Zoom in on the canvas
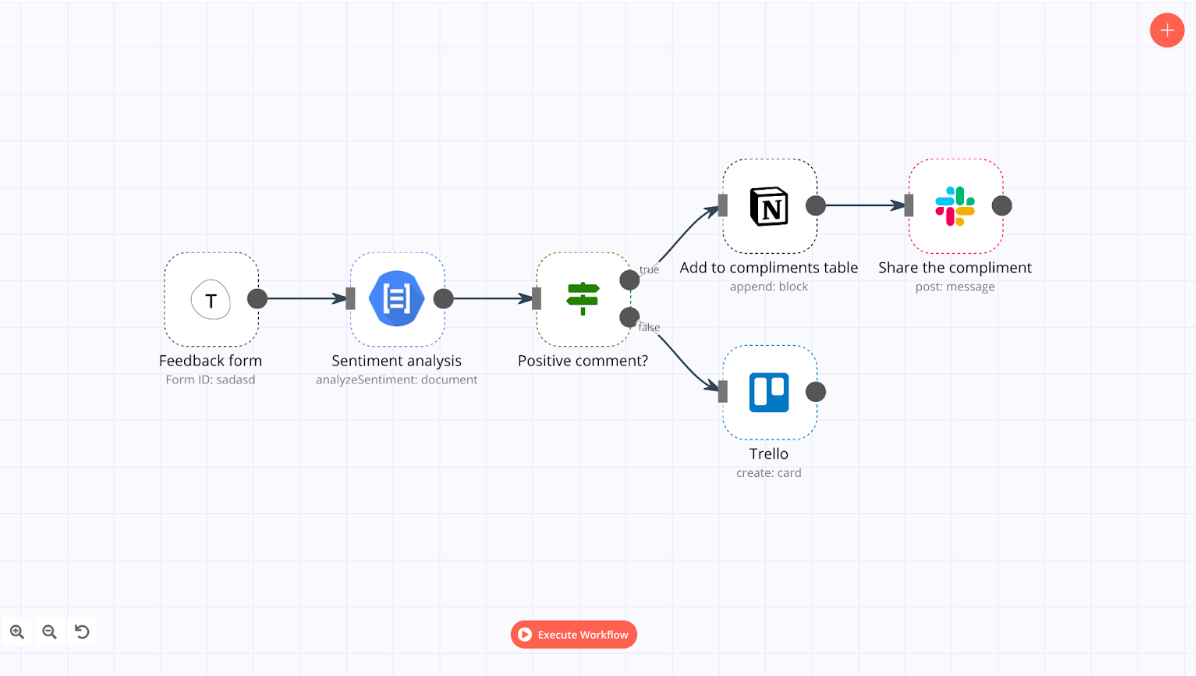Screen dimensions: 1196x676 17,631
